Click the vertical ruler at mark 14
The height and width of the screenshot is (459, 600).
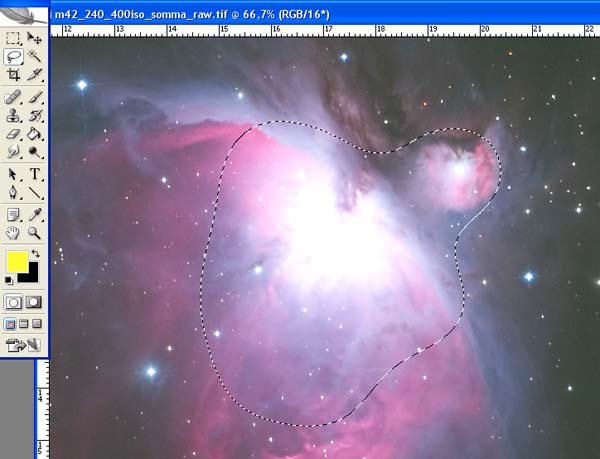pyautogui.click(x=42, y=396)
